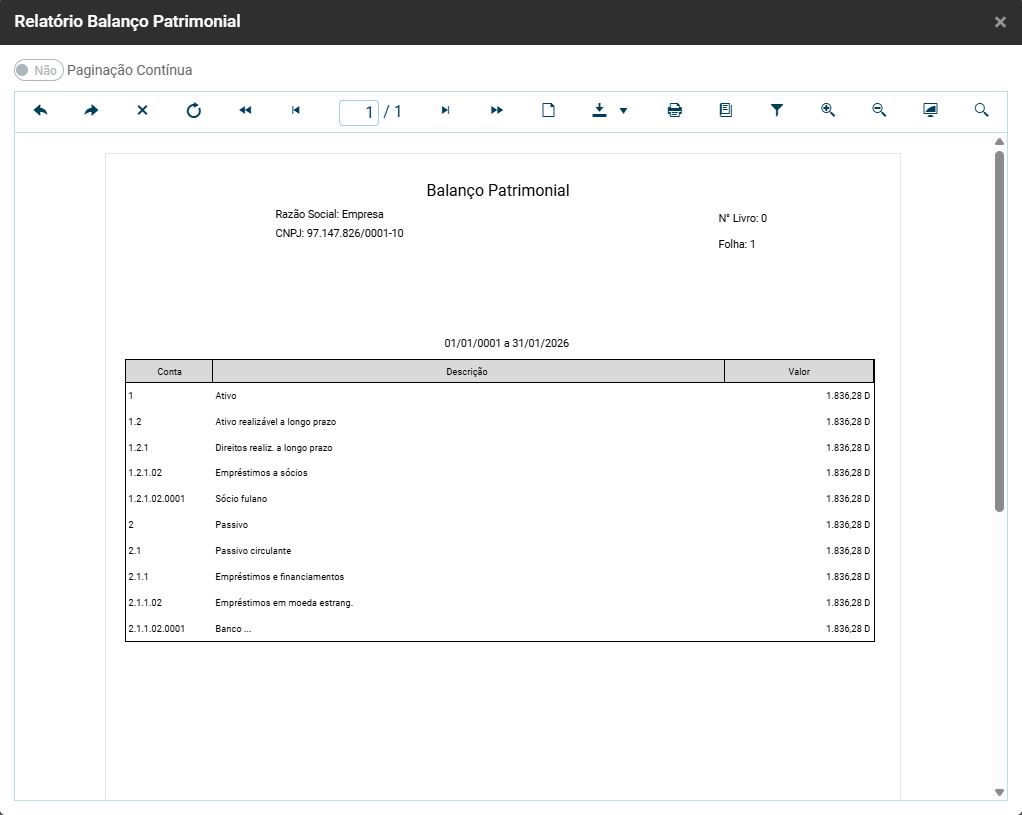Click the Descrição column header
1022x815 pixels.
[x=468, y=372]
